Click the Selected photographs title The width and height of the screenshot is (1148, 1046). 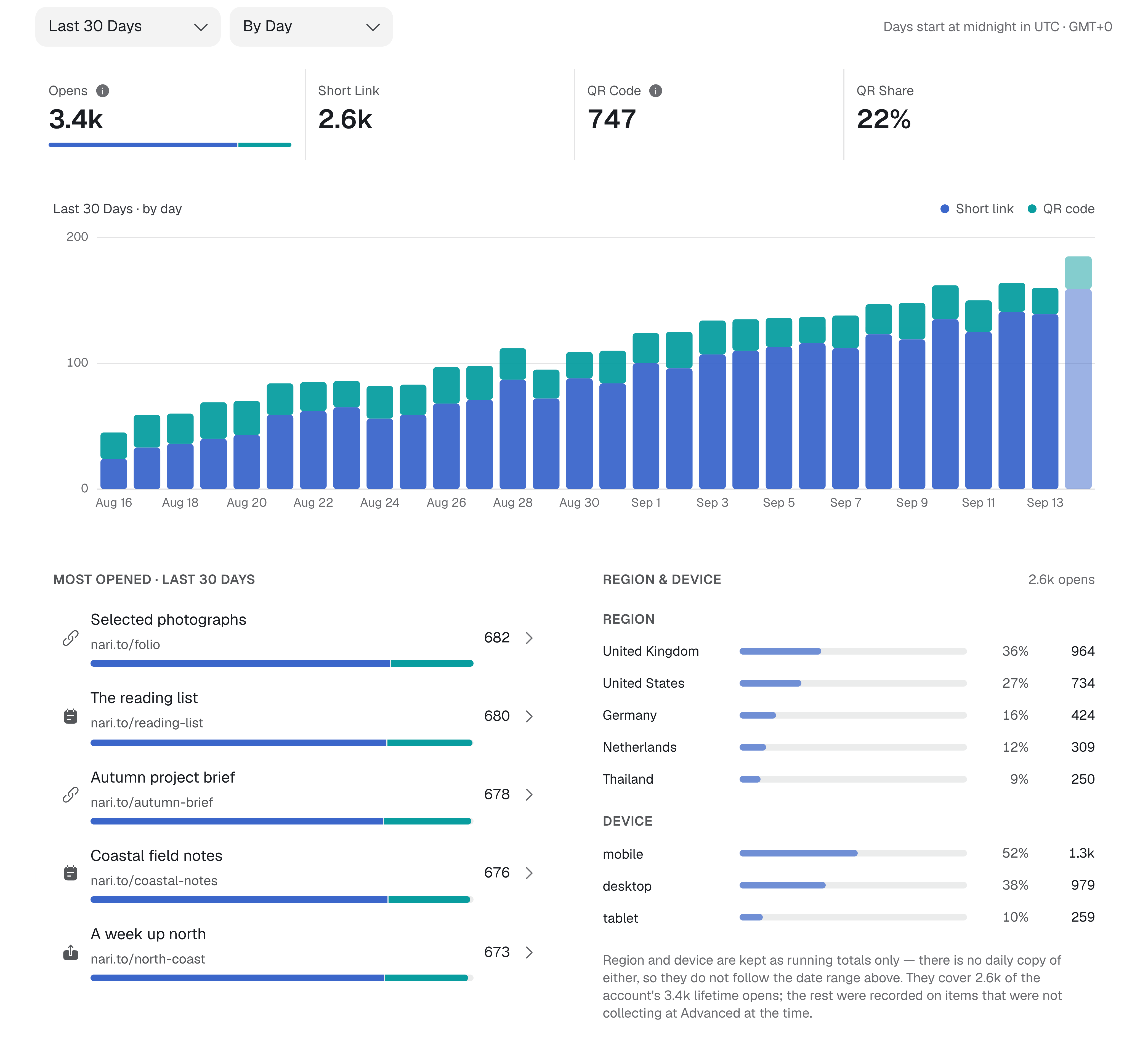(169, 620)
